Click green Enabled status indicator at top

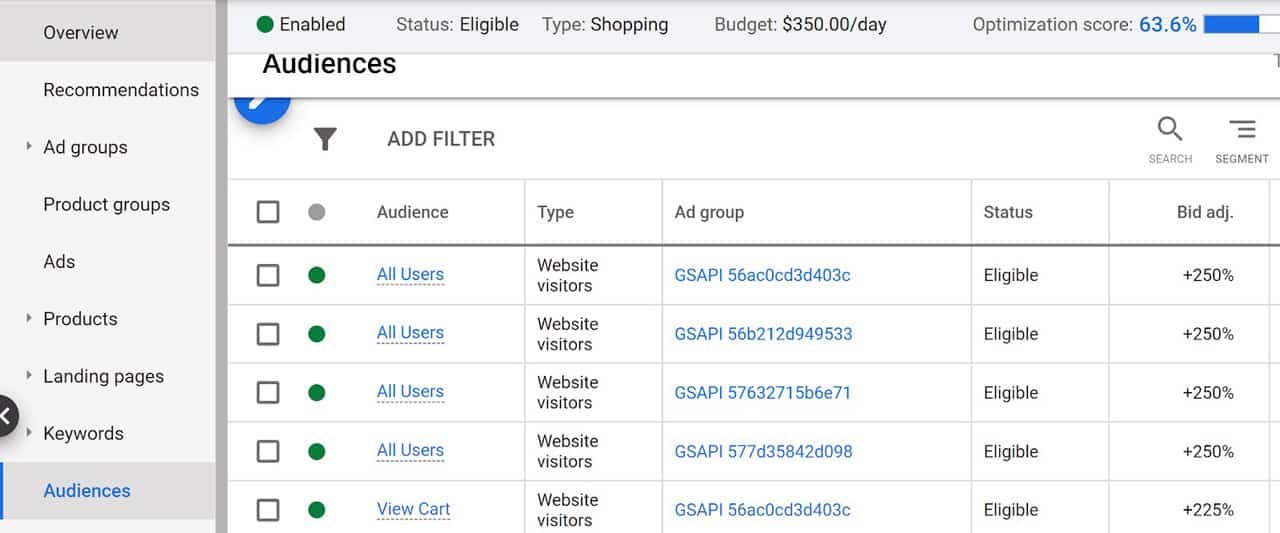(266, 25)
